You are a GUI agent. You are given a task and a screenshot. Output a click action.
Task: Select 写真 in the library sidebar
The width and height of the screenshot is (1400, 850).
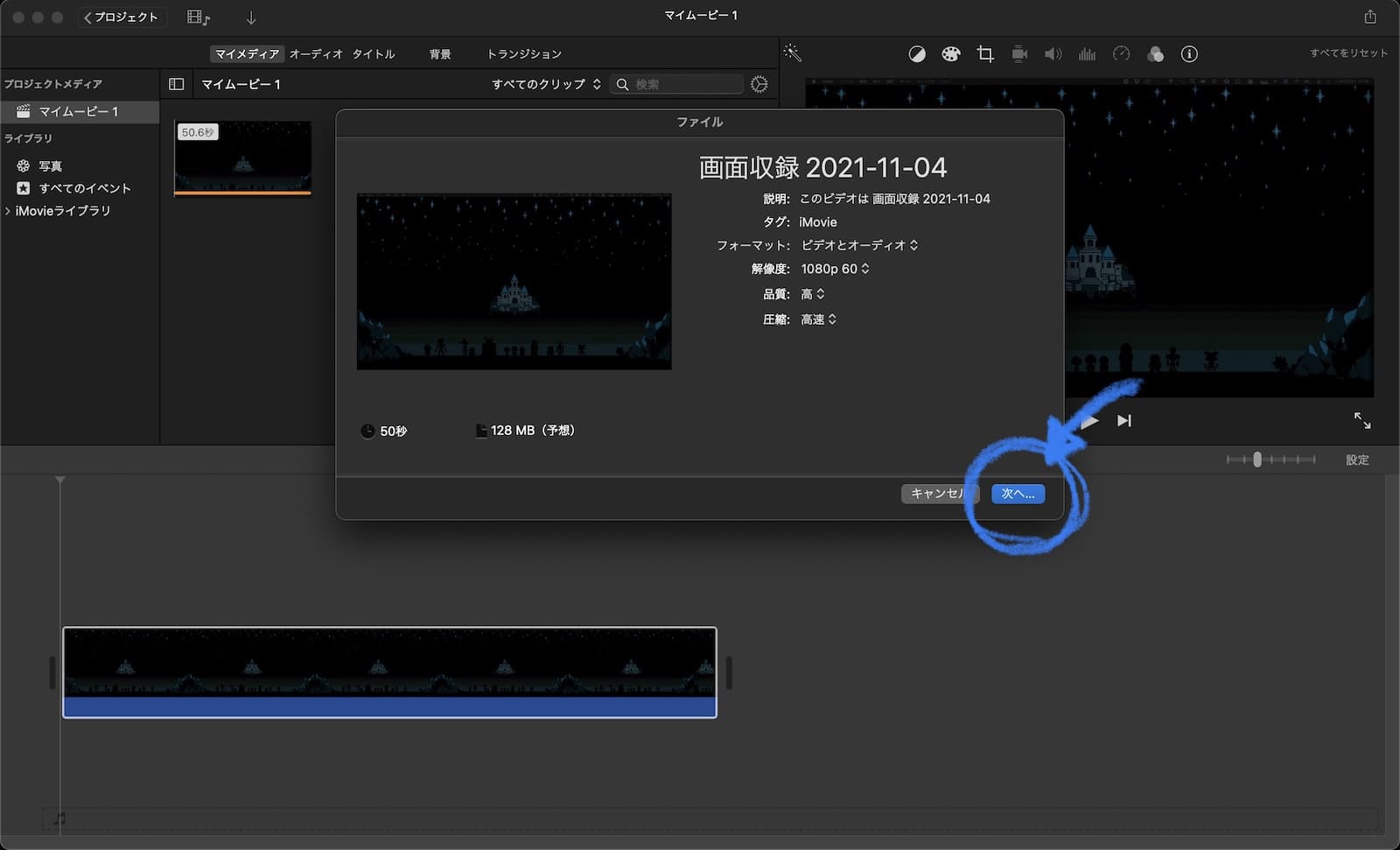[50, 165]
